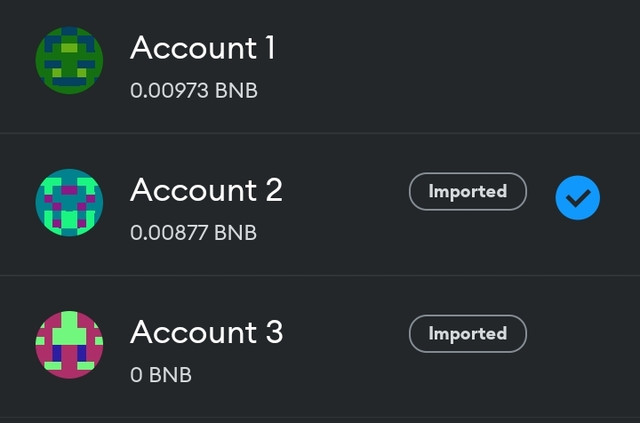The image size is (640, 423).
Task: Click the 0.00877 BNB balance text
Action: (193, 233)
